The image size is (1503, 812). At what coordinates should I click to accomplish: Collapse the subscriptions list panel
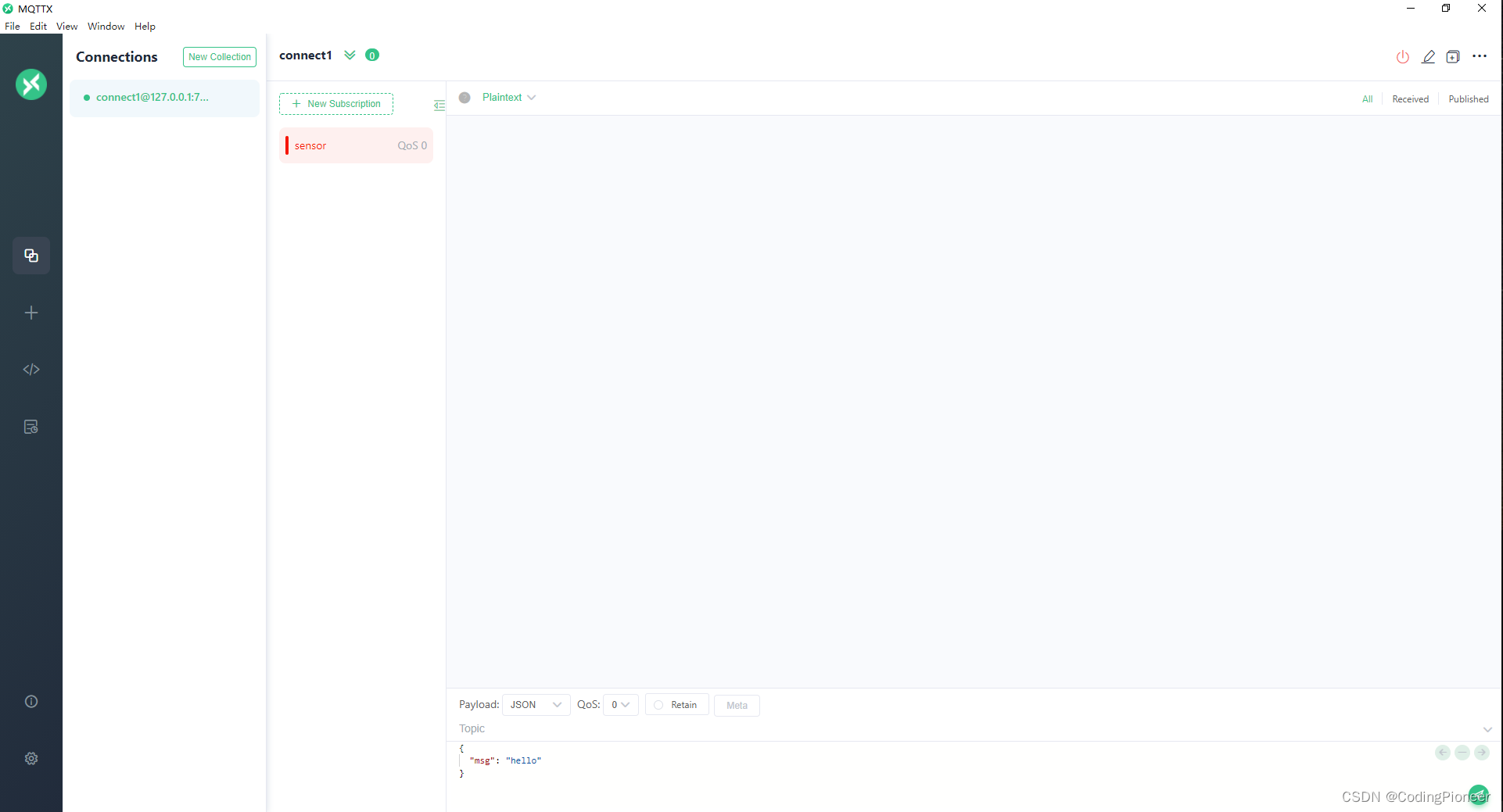click(x=439, y=106)
